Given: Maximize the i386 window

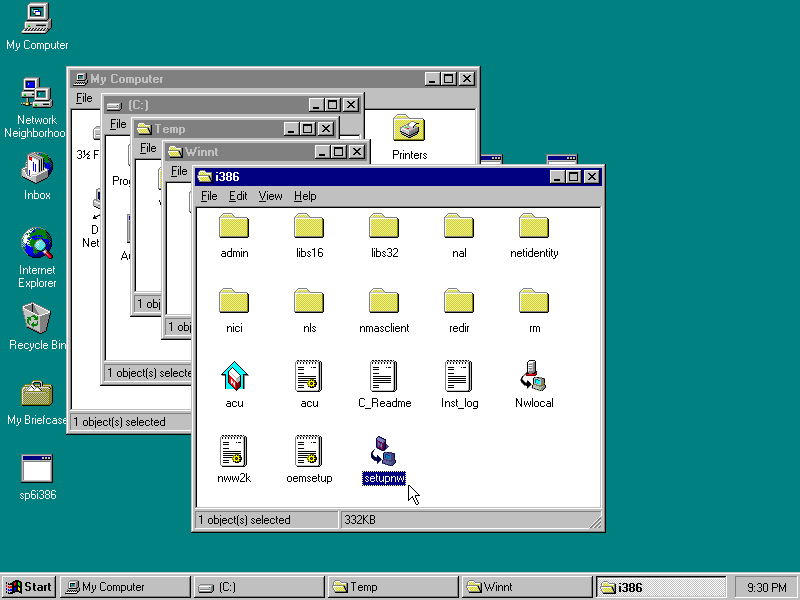Looking at the screenshot, I should click(x=573, y=177).
